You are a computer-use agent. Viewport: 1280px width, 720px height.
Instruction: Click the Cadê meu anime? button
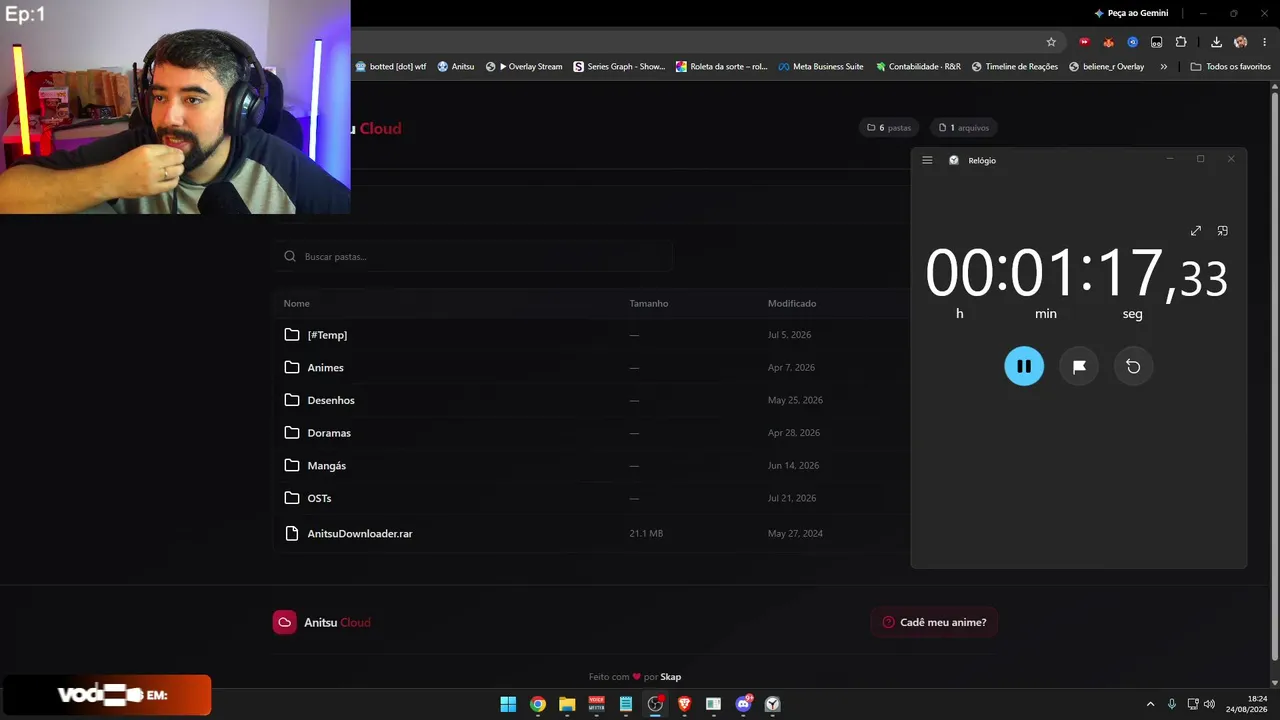click(x=934, y=623)
